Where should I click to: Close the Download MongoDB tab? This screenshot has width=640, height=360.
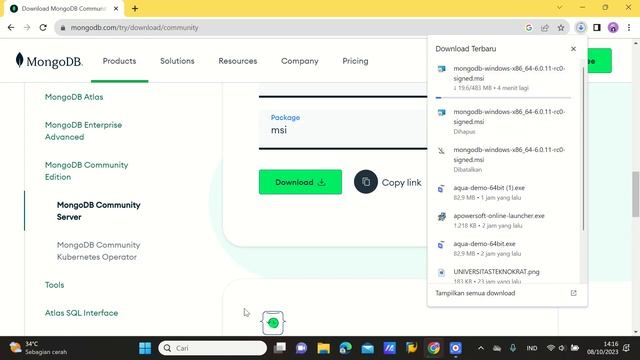[x=116, y=8]
